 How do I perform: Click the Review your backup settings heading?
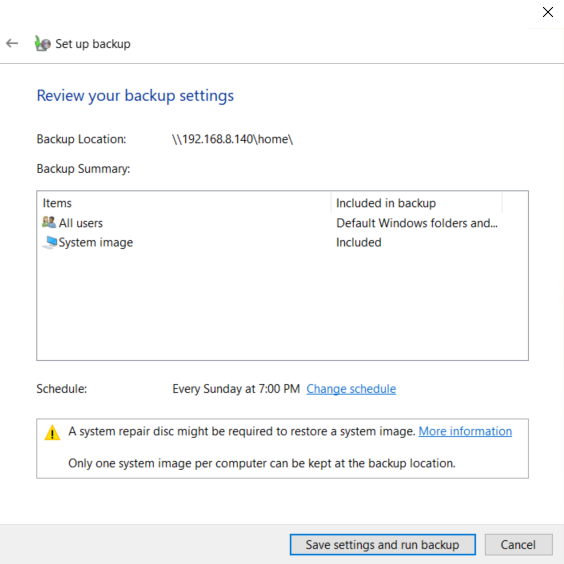[135, 96]
